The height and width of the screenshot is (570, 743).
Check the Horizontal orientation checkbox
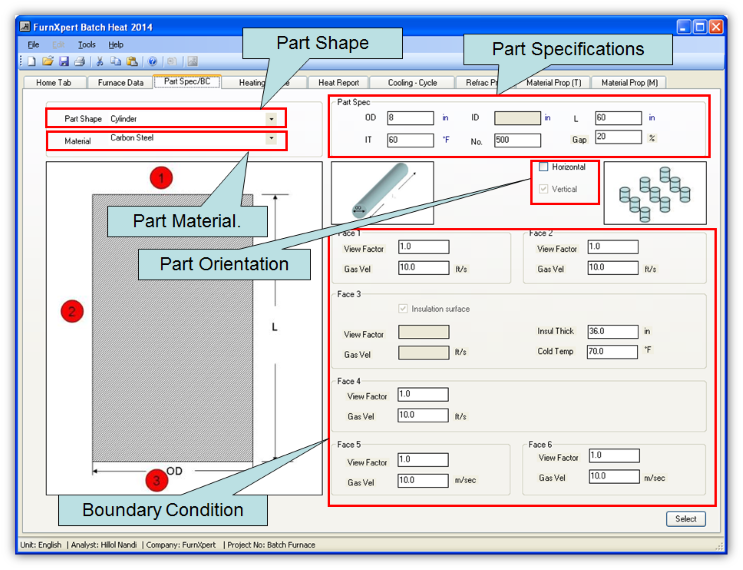point(544,167)
